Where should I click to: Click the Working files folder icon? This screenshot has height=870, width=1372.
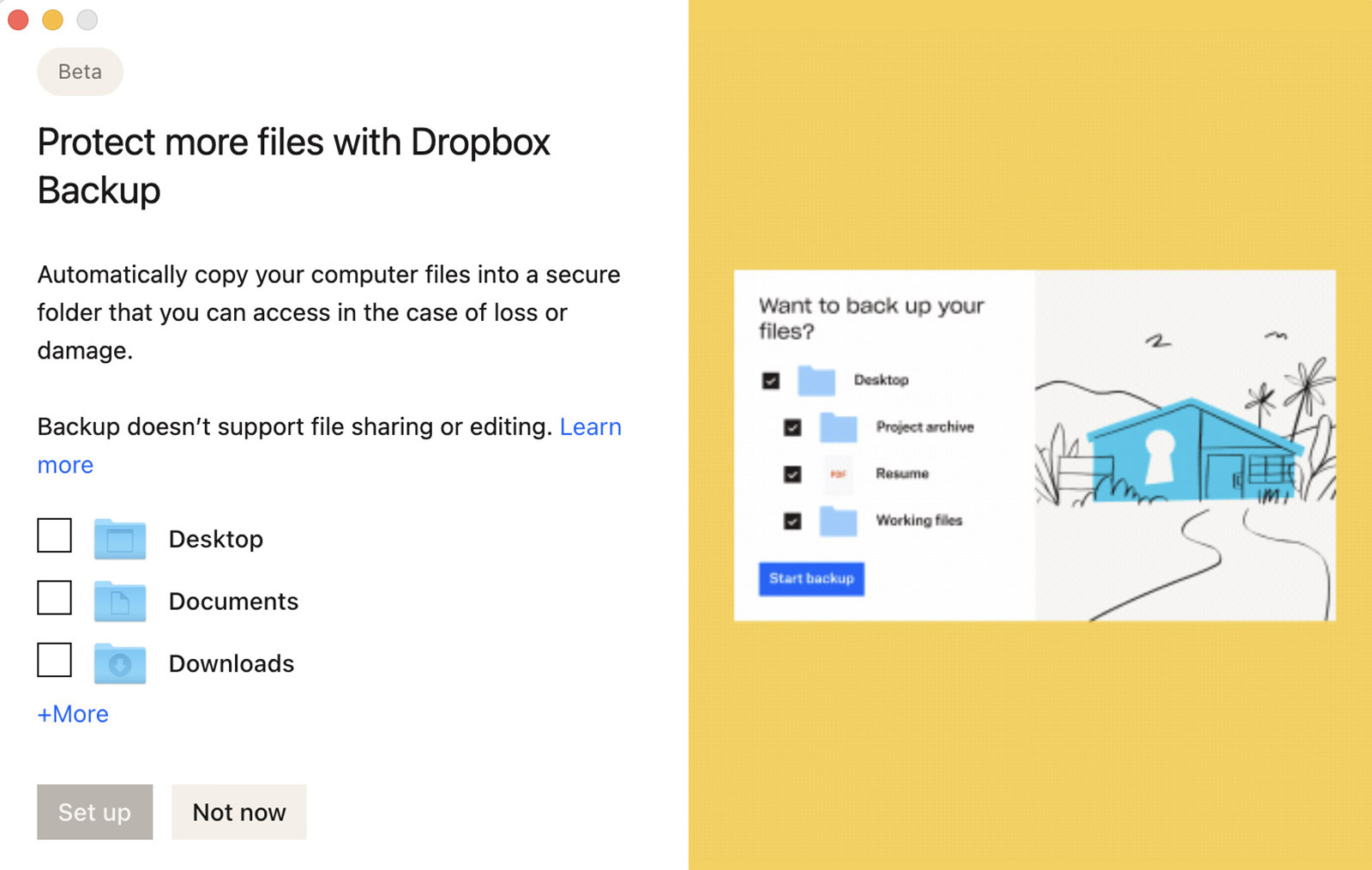pos(838,521)
